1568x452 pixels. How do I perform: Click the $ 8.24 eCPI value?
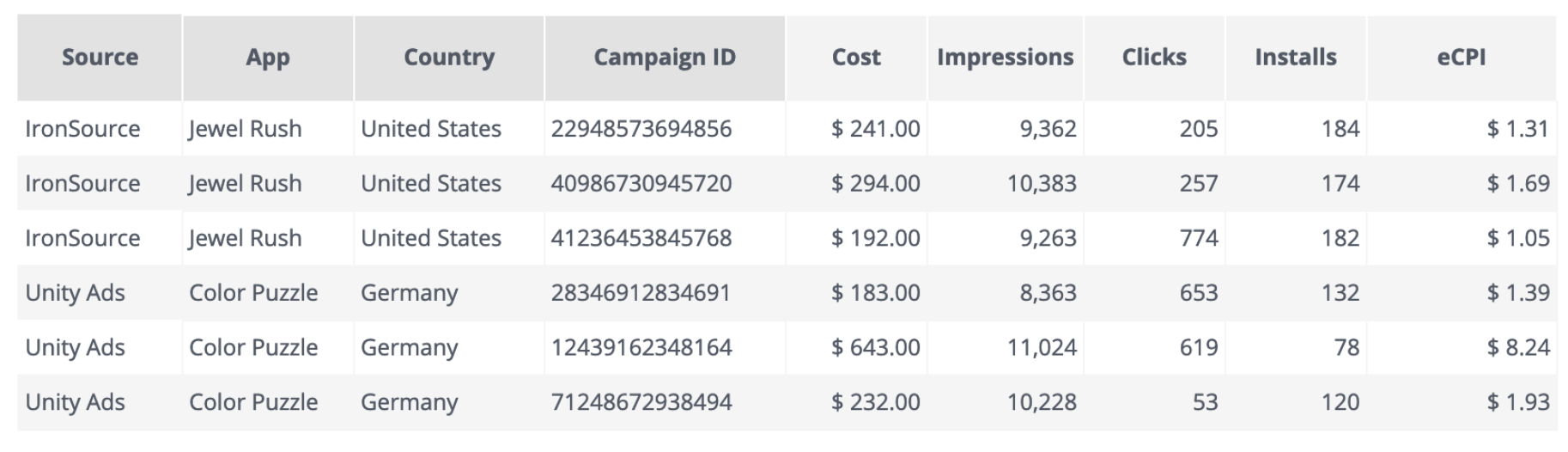point(1518,347)
